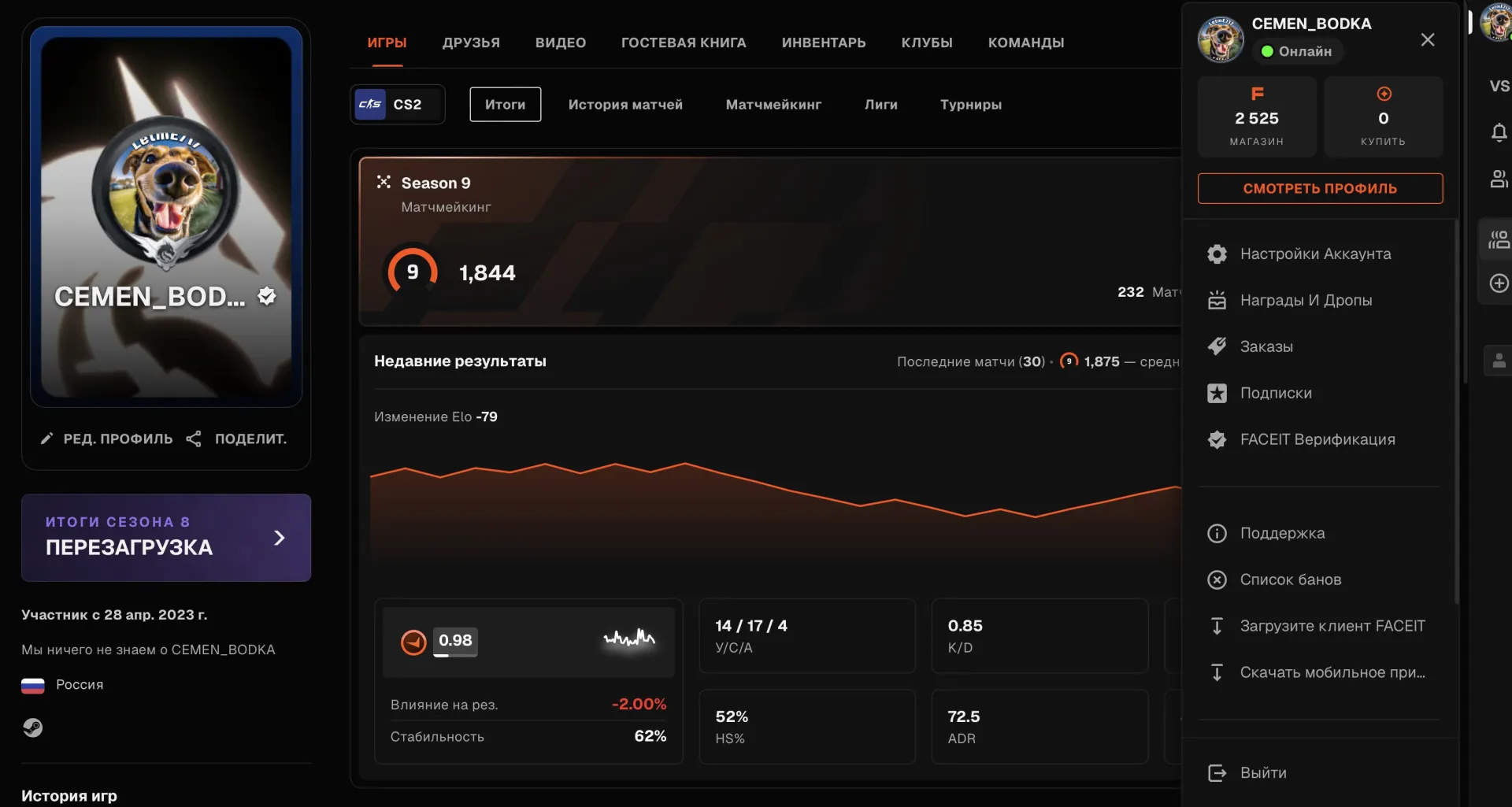Click the download icon for Загрузите клиент FACEIT

(1217, 626)
